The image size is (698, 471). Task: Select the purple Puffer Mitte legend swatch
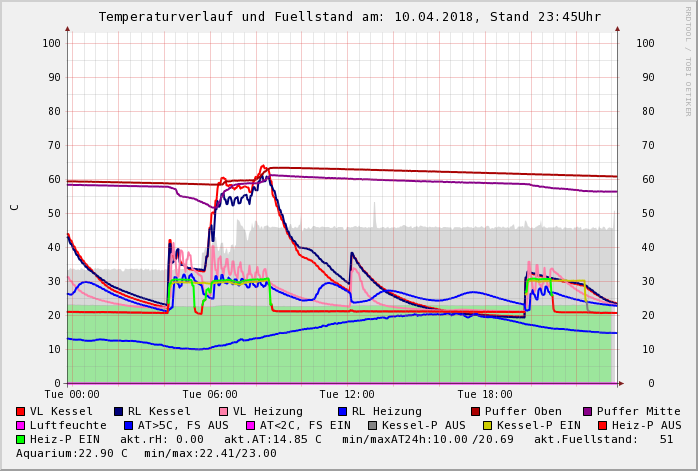click(587, 411)
